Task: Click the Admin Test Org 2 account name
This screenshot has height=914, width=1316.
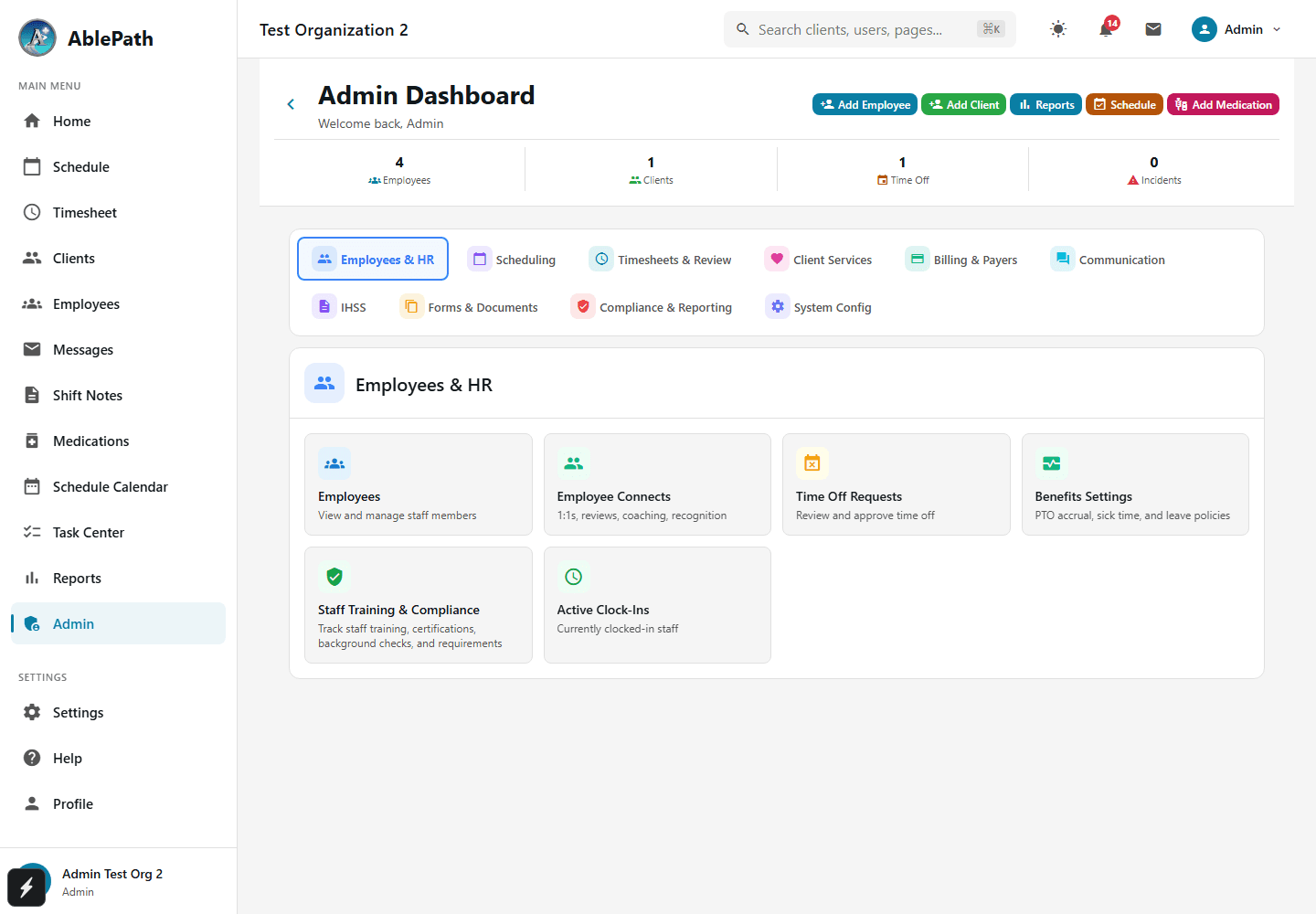Action: pyautogui.click(x=112, y=874)
